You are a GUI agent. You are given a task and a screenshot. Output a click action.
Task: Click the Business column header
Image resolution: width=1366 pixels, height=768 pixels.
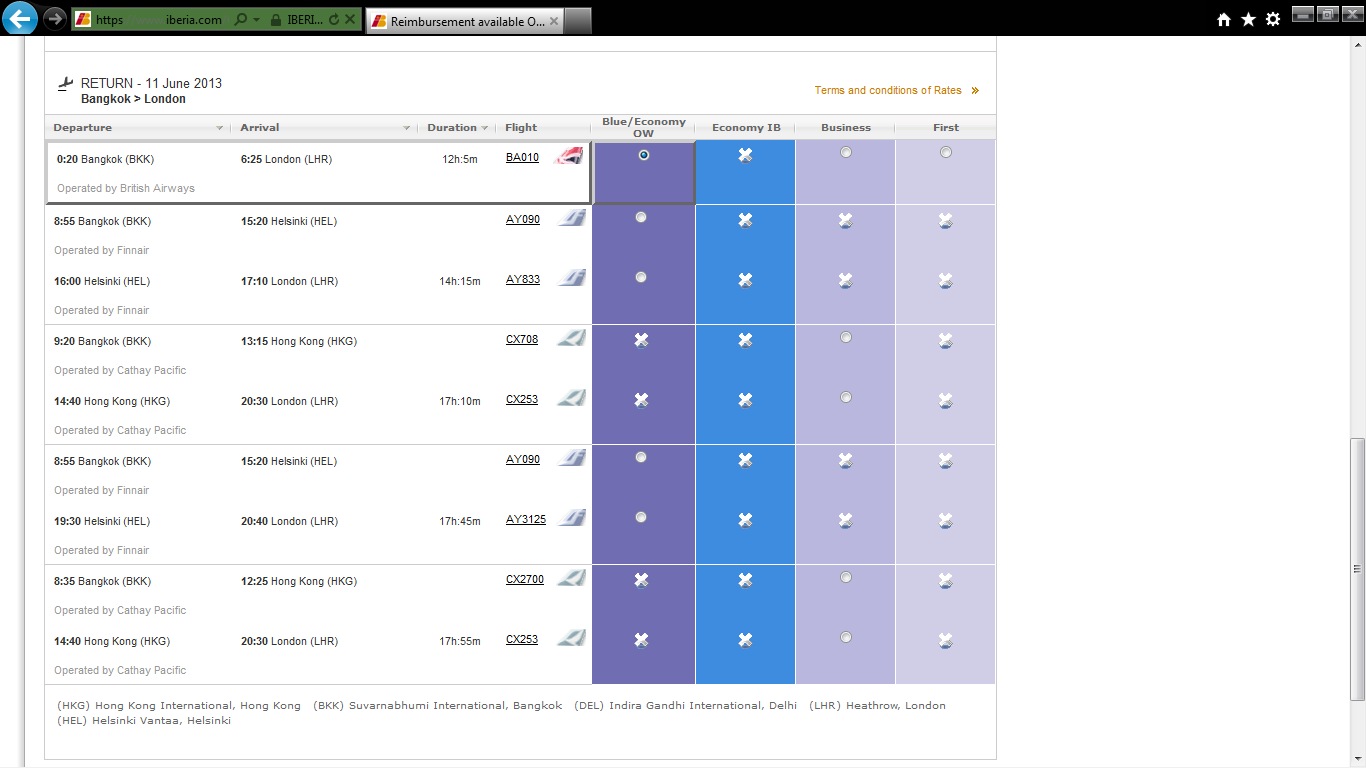[x=846, y=128]
